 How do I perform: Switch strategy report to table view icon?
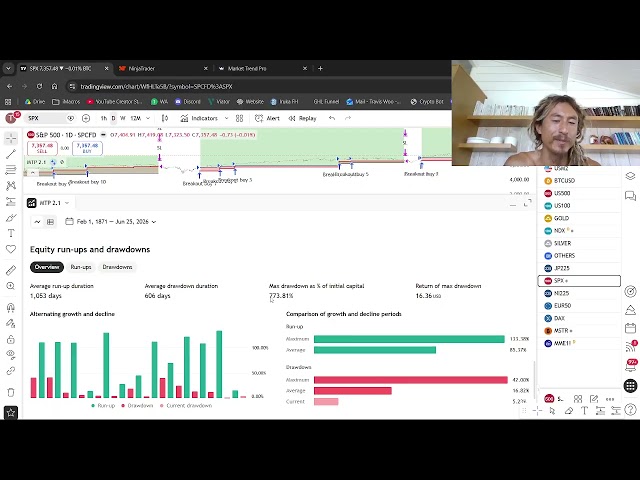50,222
